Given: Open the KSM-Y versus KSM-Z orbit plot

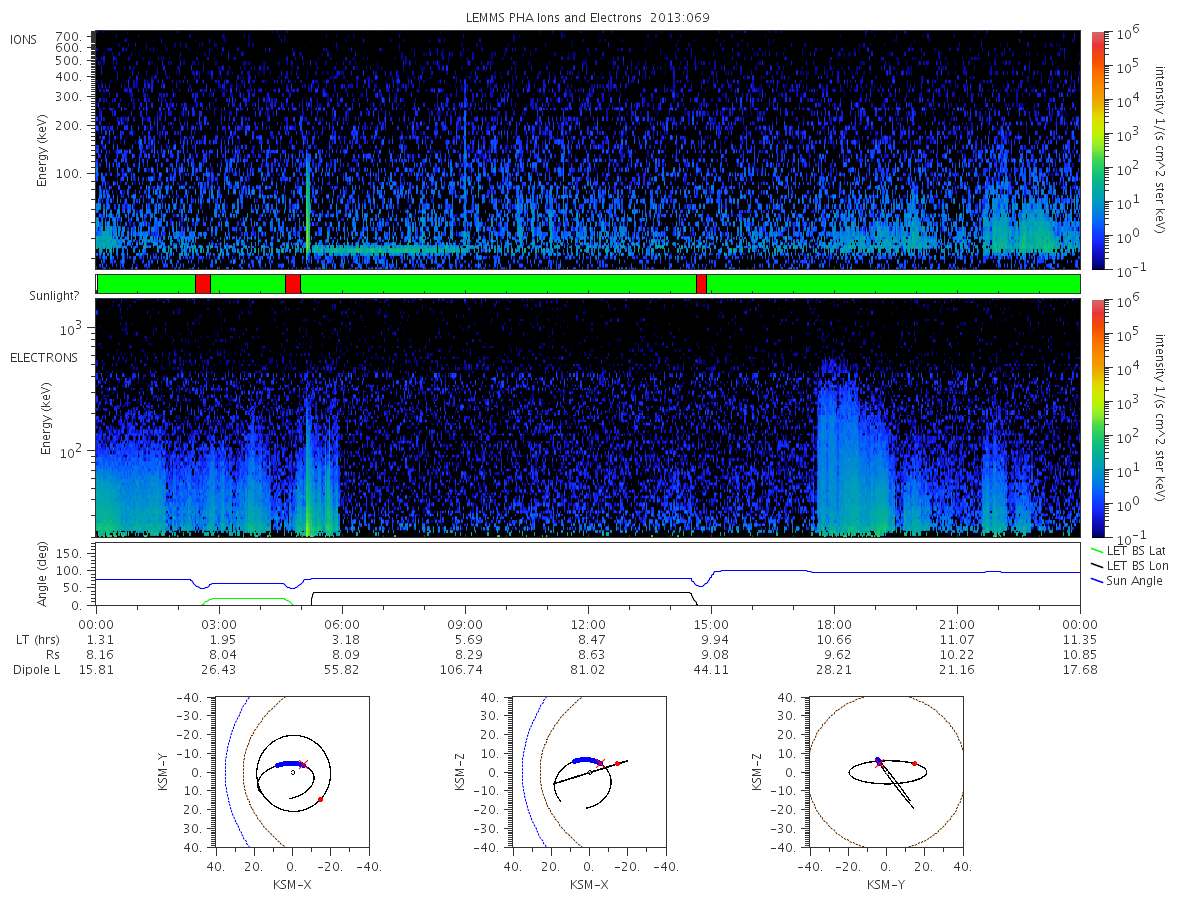Looking at the screenshot, I should point(886,772).
